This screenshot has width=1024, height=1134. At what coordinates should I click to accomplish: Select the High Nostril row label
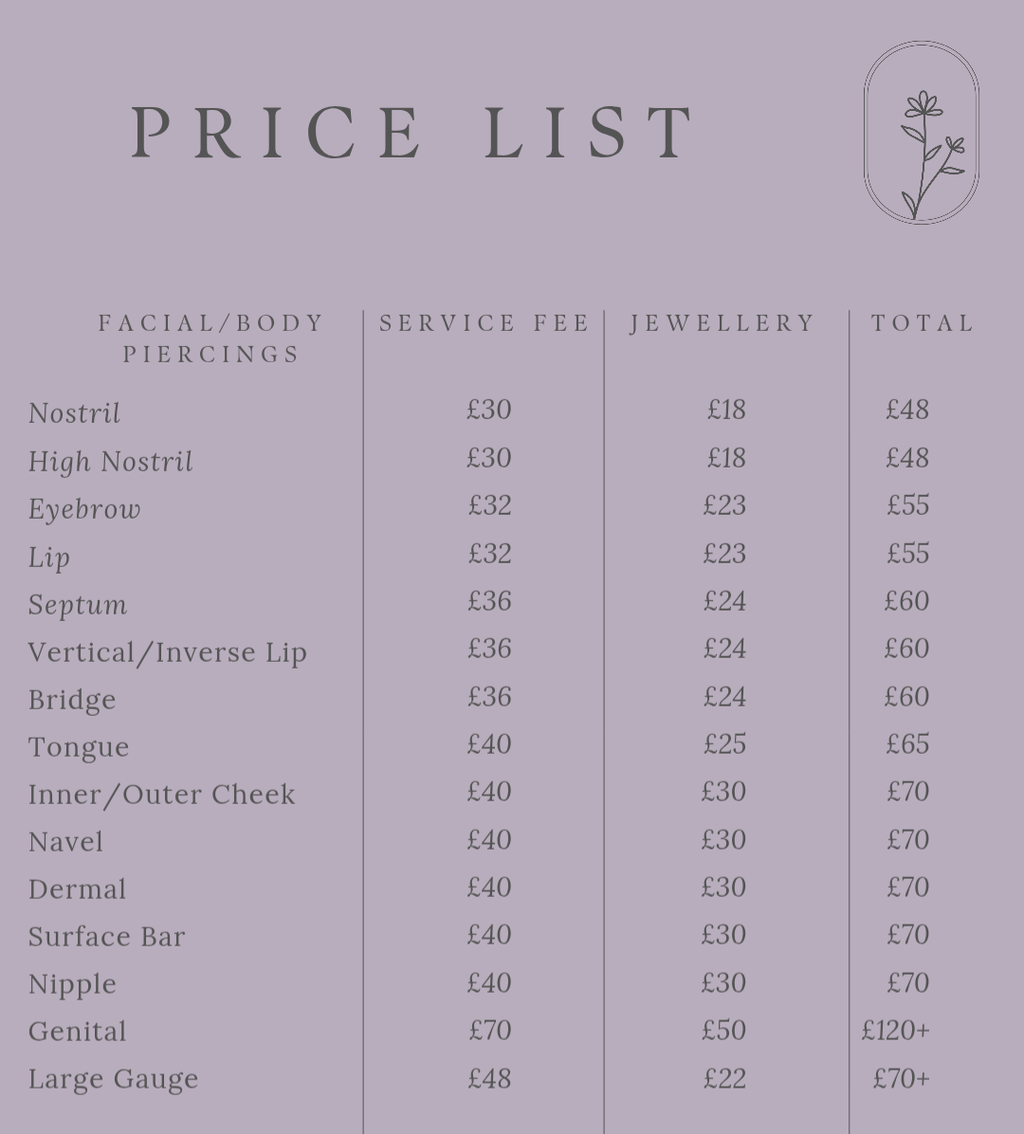[x=110, y=461]
